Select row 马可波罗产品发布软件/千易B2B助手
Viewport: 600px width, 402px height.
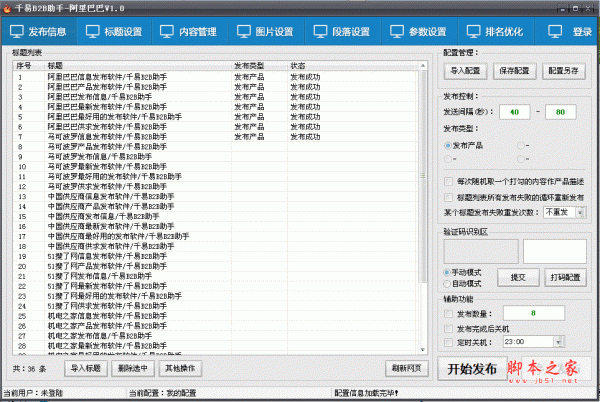[216, 147]
